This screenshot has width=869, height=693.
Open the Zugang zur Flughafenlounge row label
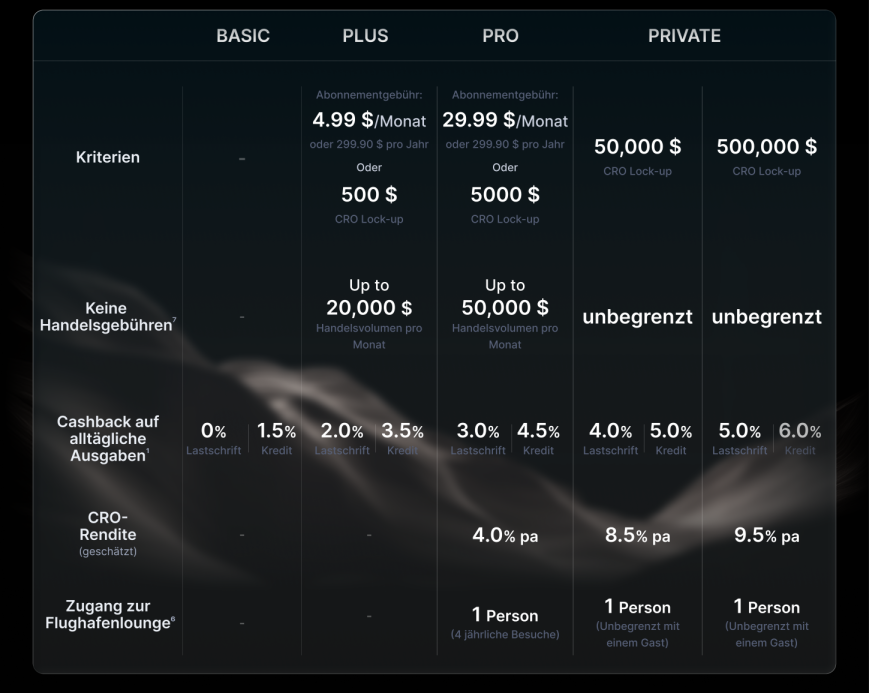108,615
